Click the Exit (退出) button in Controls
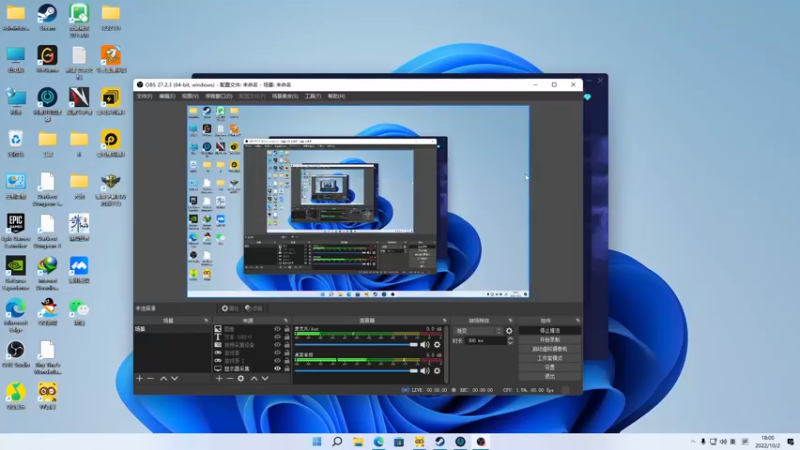 tap(549, 377)
